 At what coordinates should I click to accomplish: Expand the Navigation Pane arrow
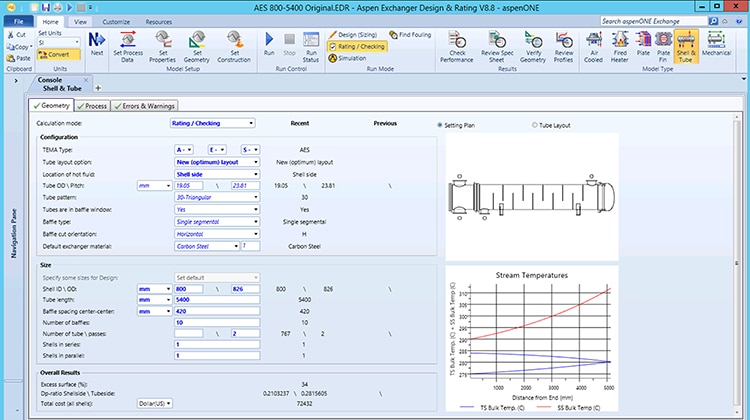tap(16, 81)
